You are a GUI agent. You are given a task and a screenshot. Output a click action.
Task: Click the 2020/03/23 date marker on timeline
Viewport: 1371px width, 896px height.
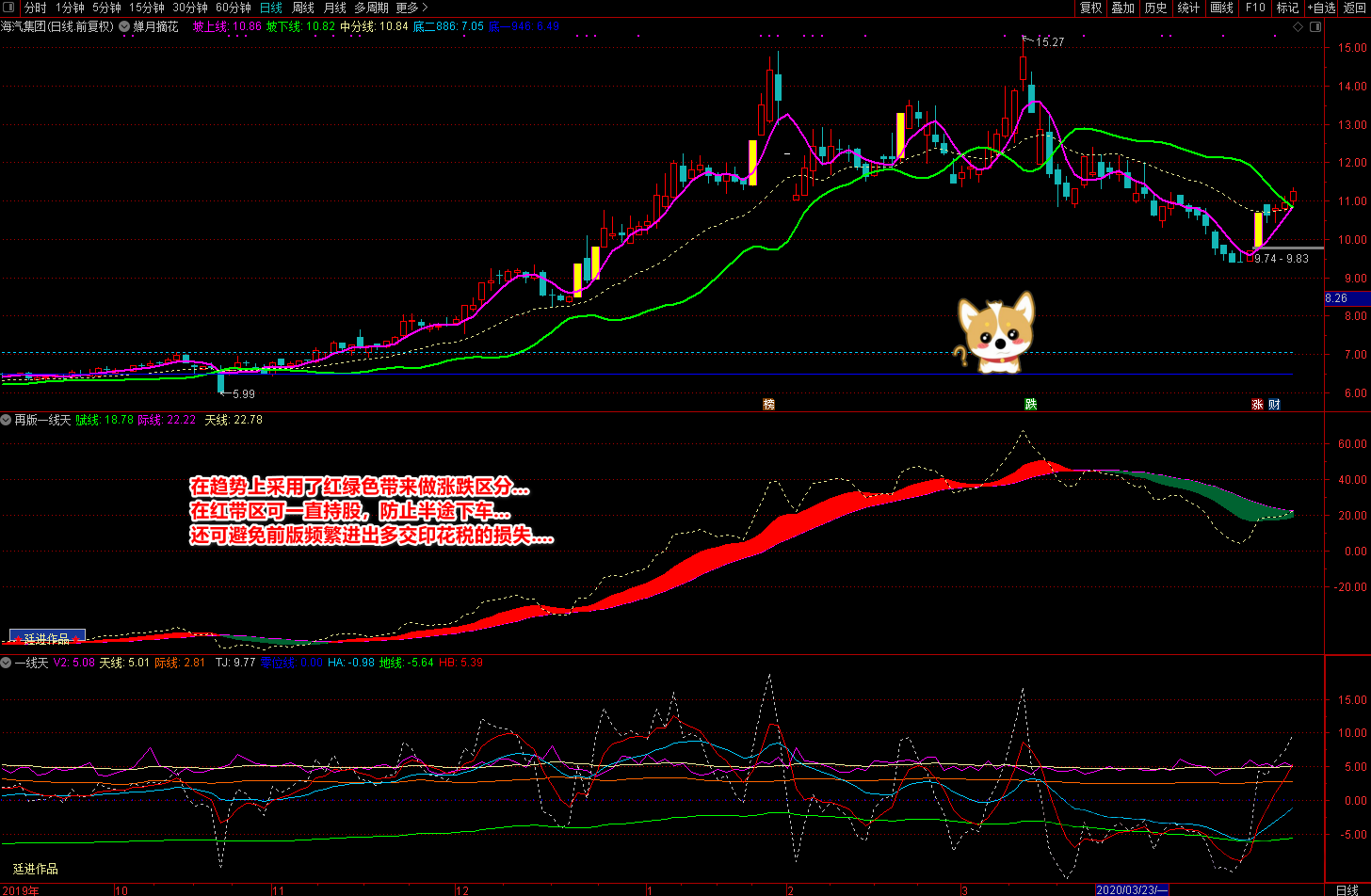[1132, 889]
